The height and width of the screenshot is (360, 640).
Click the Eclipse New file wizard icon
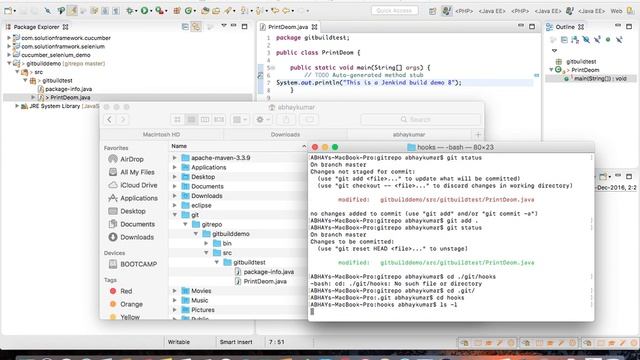point(8,11)
